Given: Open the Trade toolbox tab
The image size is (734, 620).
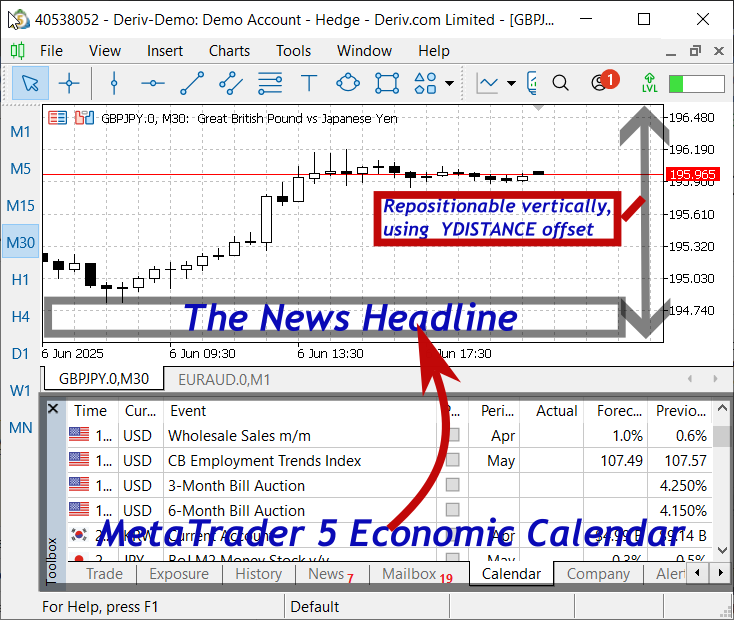Looking at the screenshot, I should pyautogui.click(x=104, y=574).
